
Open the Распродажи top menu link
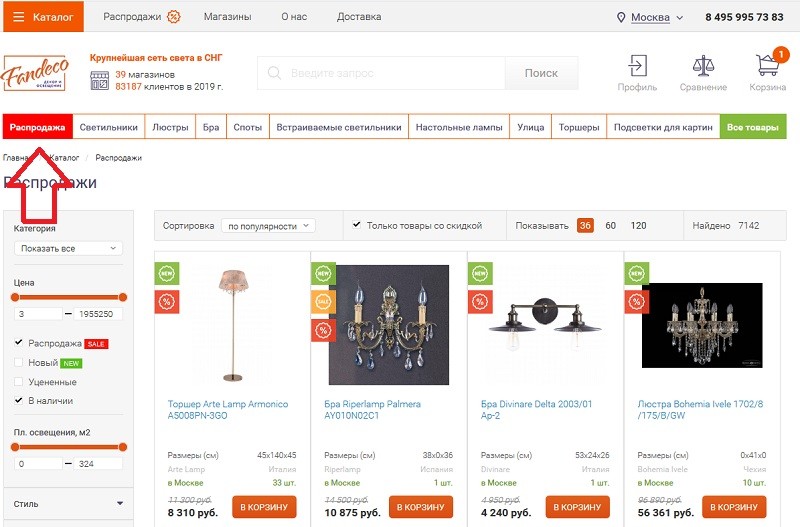point(132,17)
